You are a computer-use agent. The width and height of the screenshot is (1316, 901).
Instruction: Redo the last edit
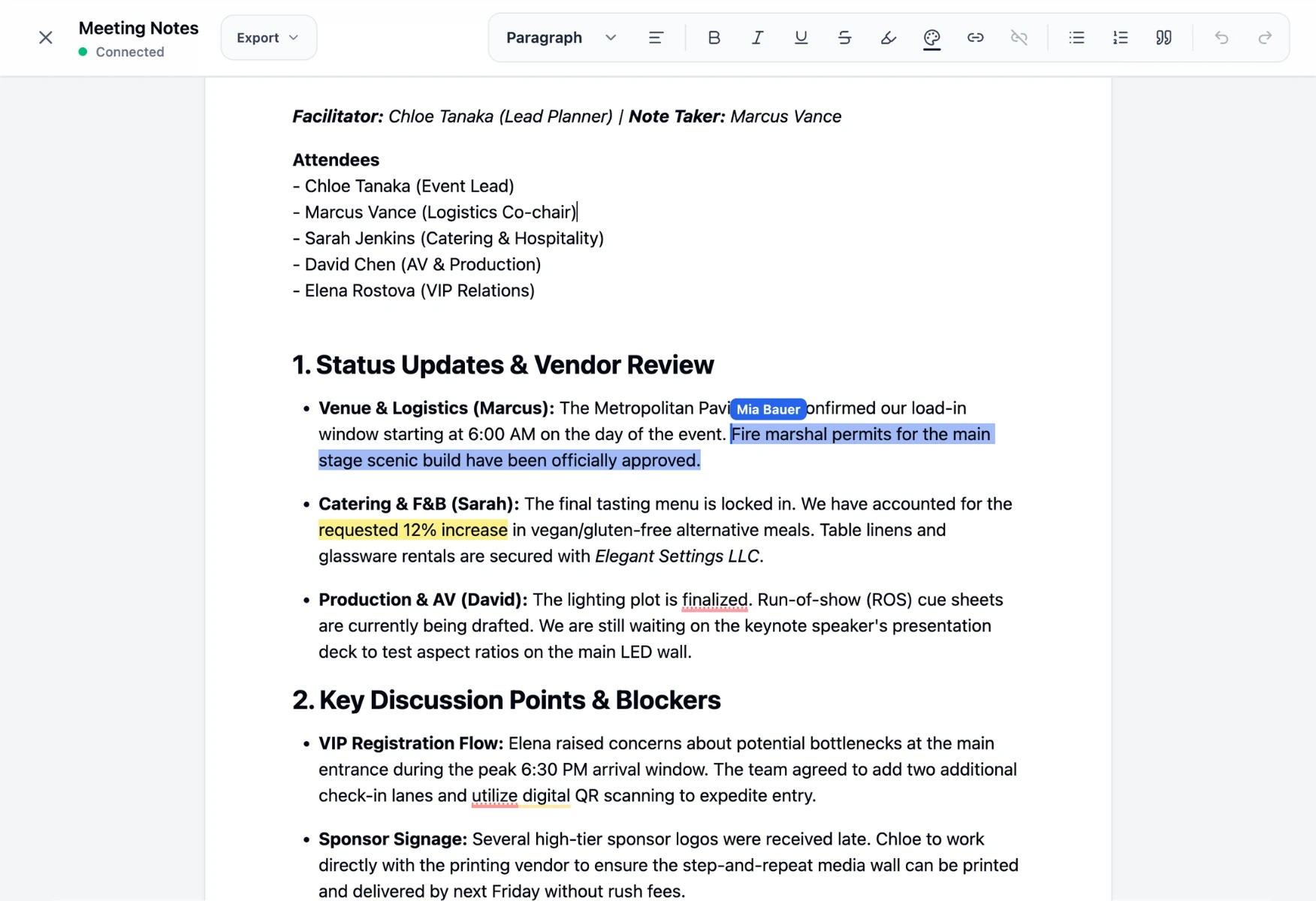click(1265, 38)
